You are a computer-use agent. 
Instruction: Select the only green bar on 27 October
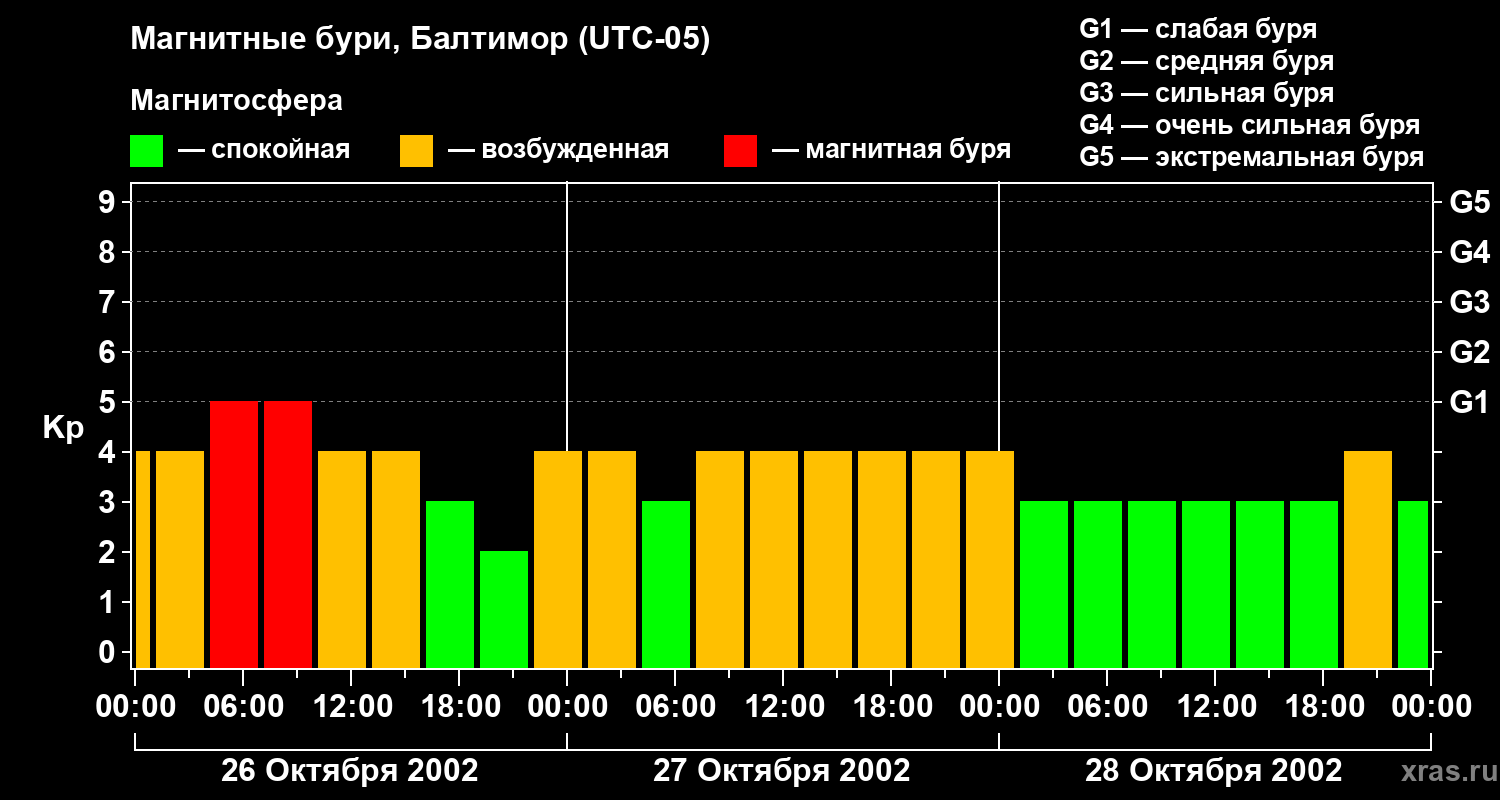click(666, 584)
